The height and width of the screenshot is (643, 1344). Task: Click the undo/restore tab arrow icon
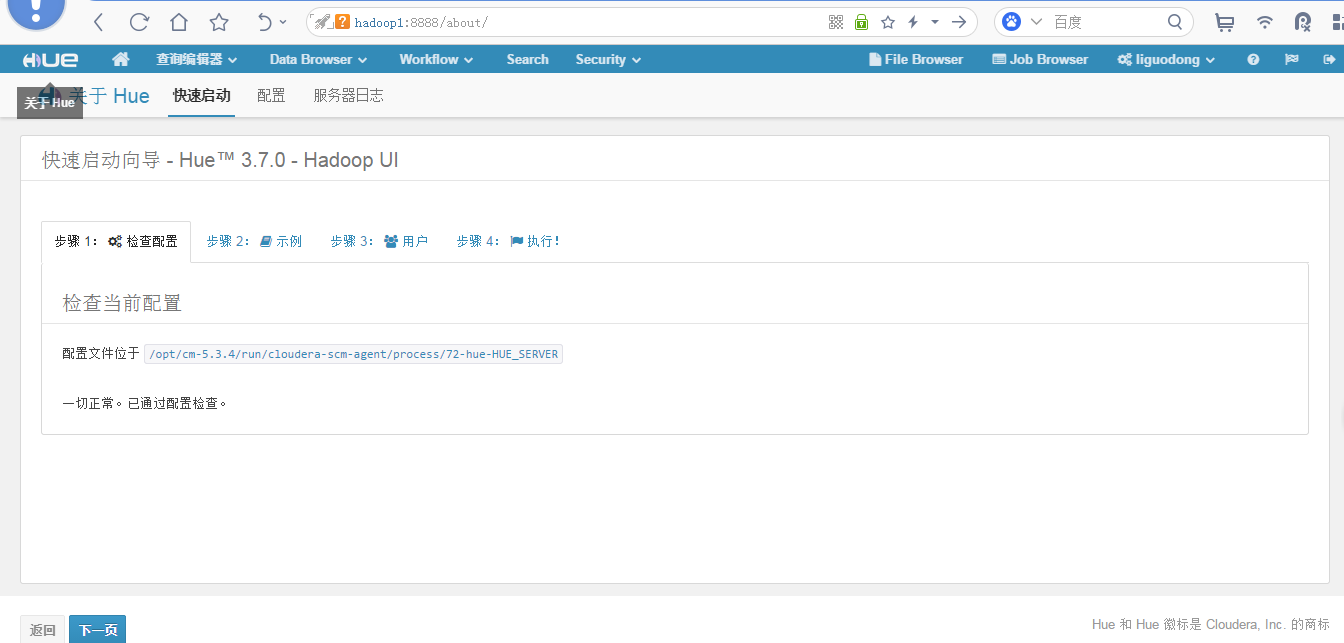coord(264,22)
